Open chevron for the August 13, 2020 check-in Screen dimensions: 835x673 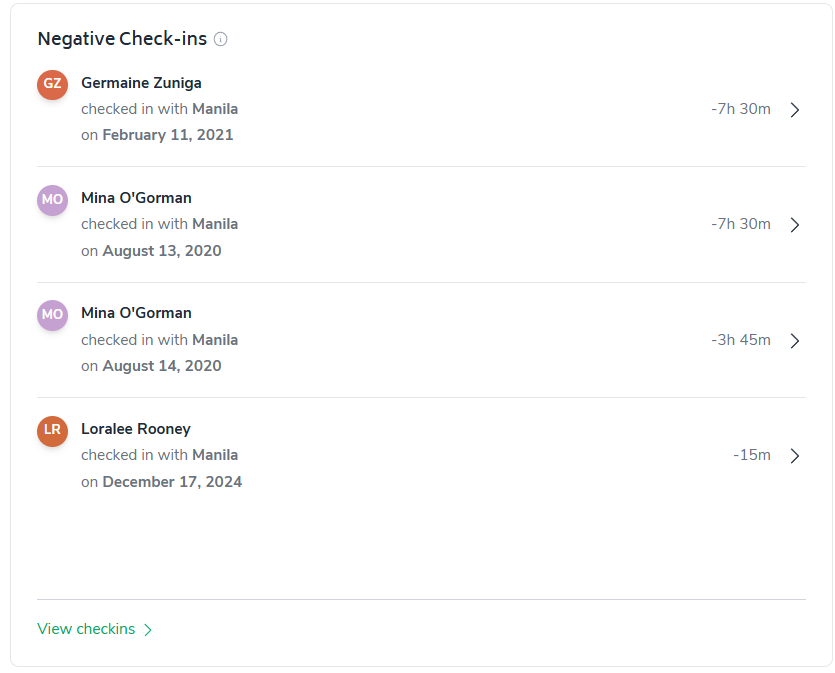[795, 225]
